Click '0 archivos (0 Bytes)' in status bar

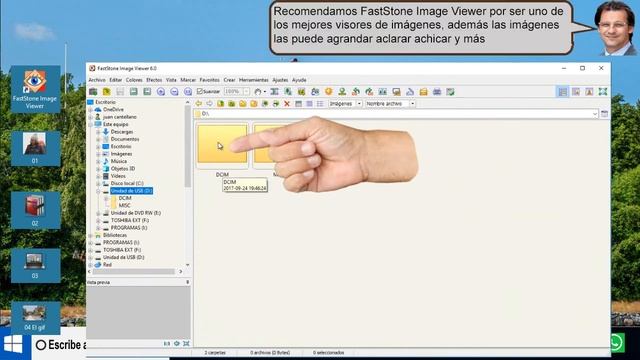click(x=270, y=353)
